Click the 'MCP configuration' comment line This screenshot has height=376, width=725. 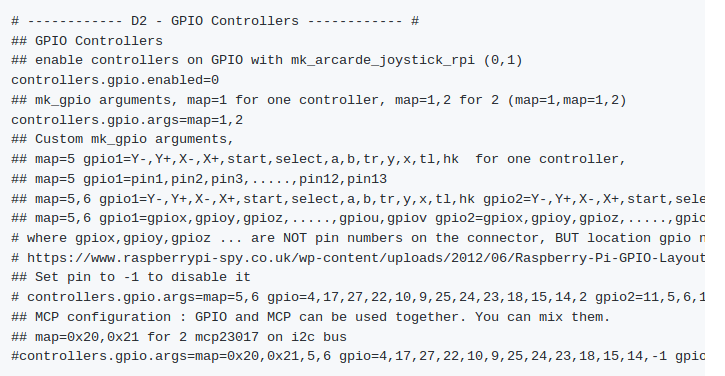click(x=311, y=317)
